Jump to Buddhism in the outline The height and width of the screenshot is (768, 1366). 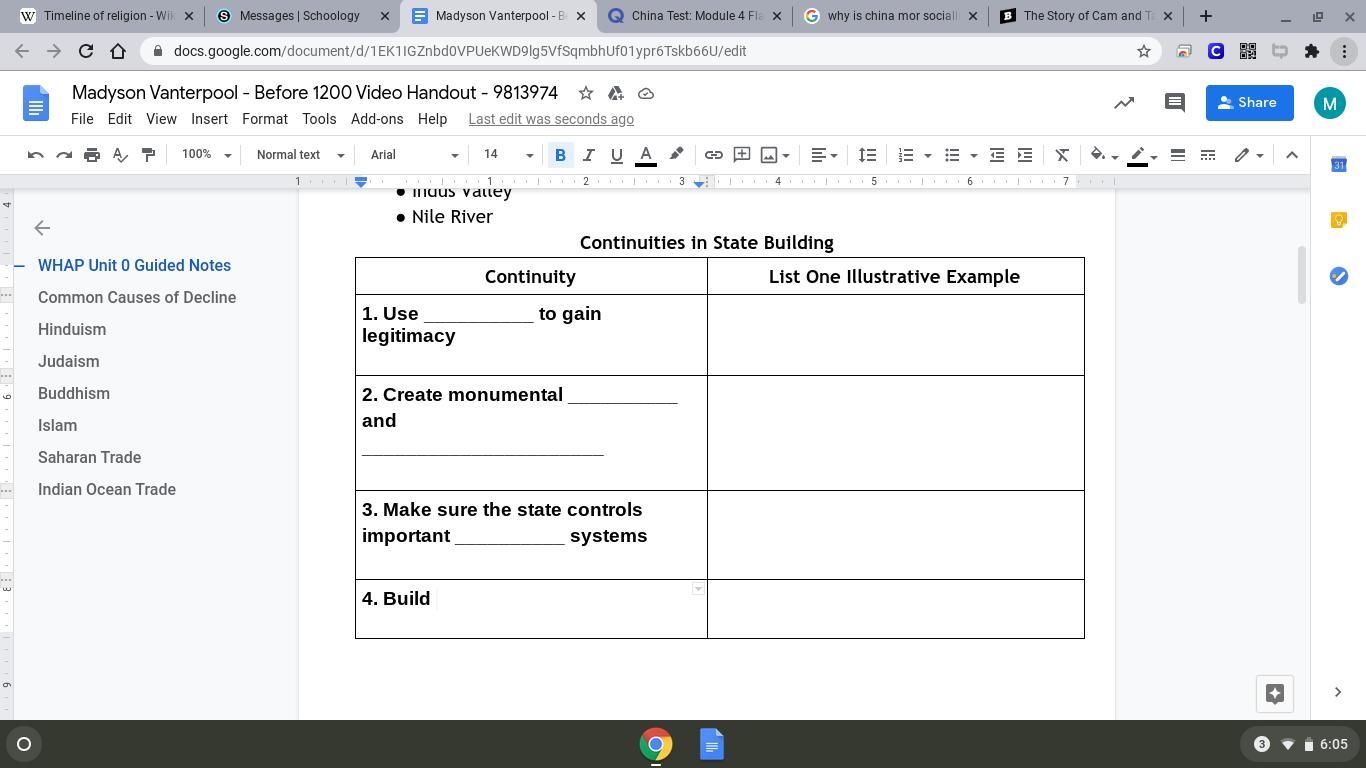tap(74, 393)
